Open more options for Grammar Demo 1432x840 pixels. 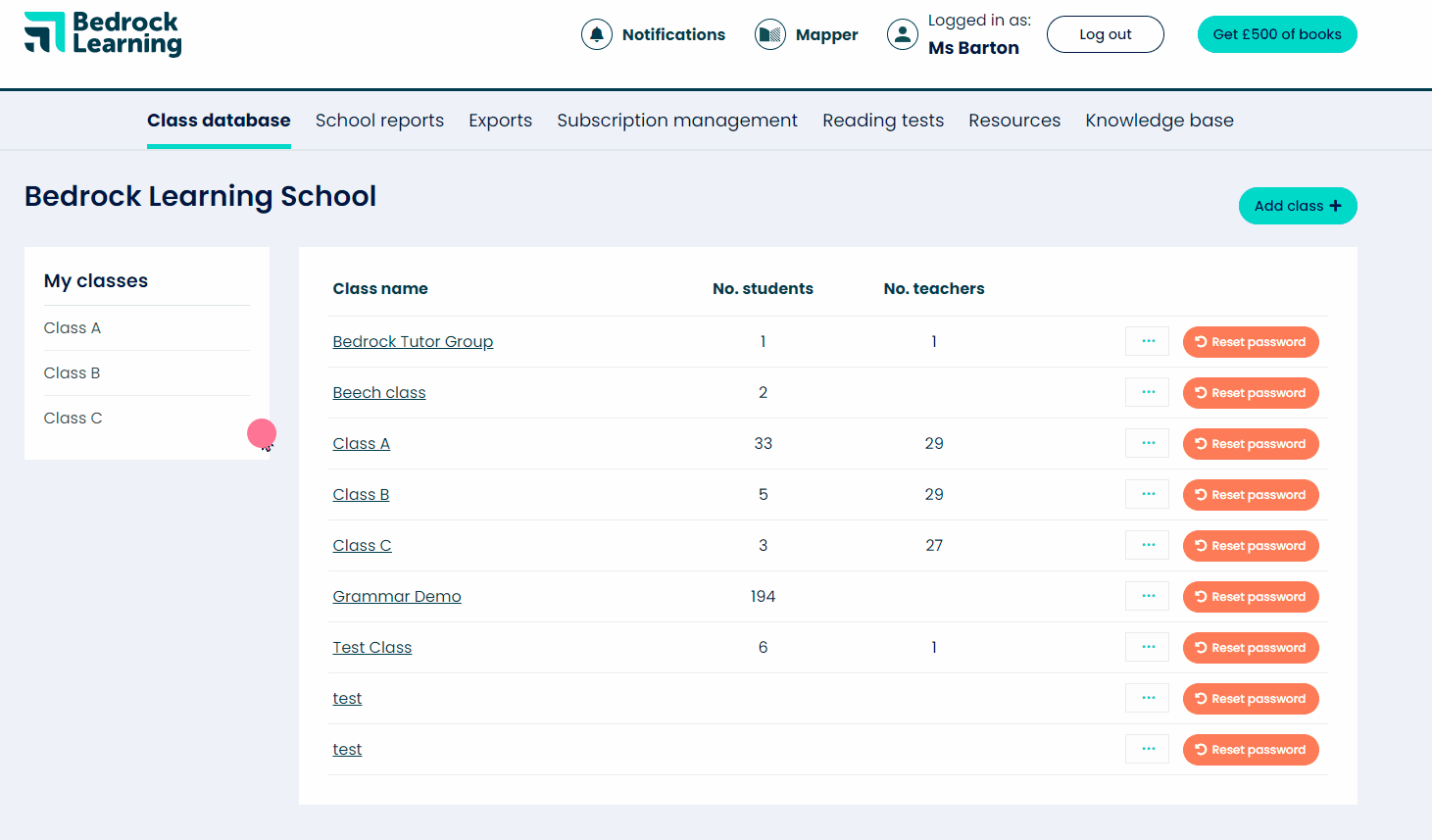coord(1148,596)
